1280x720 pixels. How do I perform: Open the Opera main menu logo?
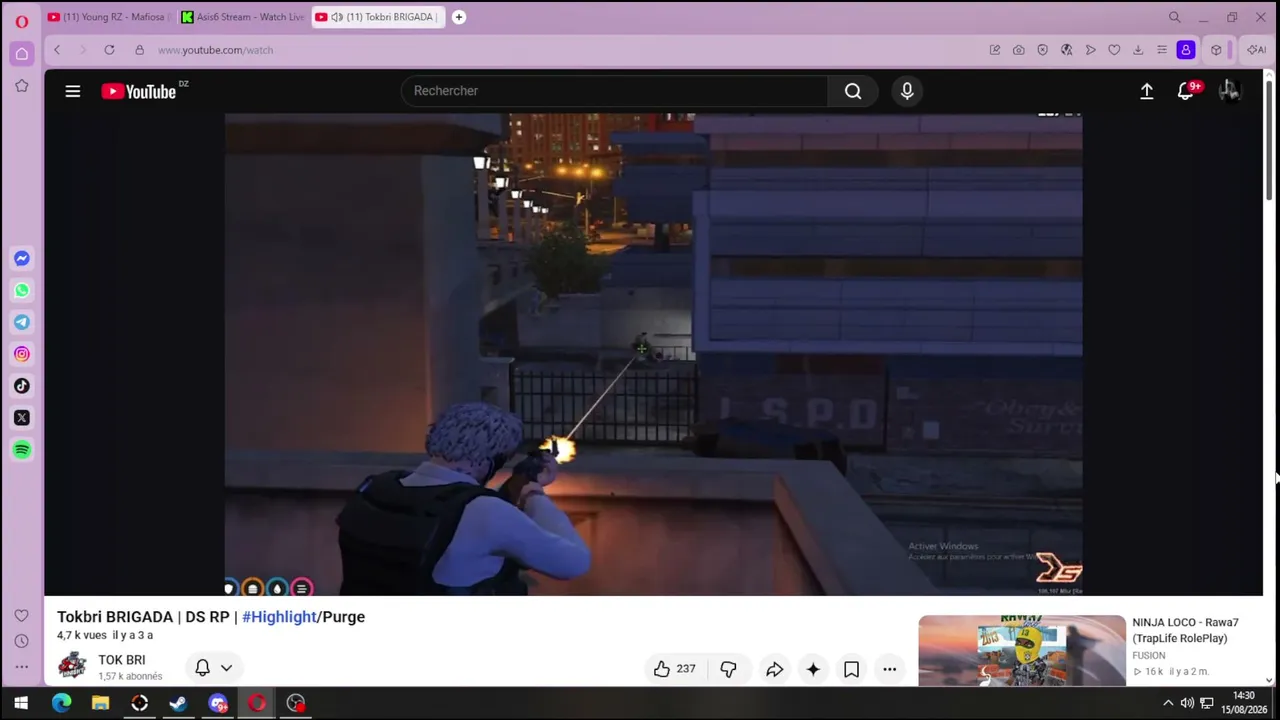(21, 21)
